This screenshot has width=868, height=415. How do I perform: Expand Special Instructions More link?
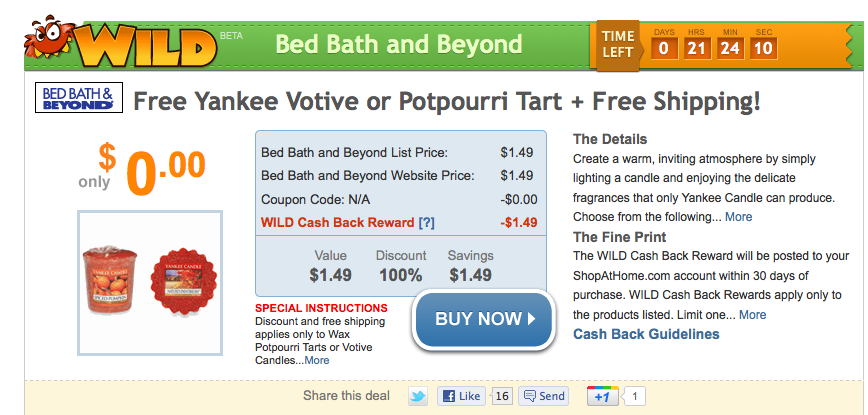pos(316,360)
